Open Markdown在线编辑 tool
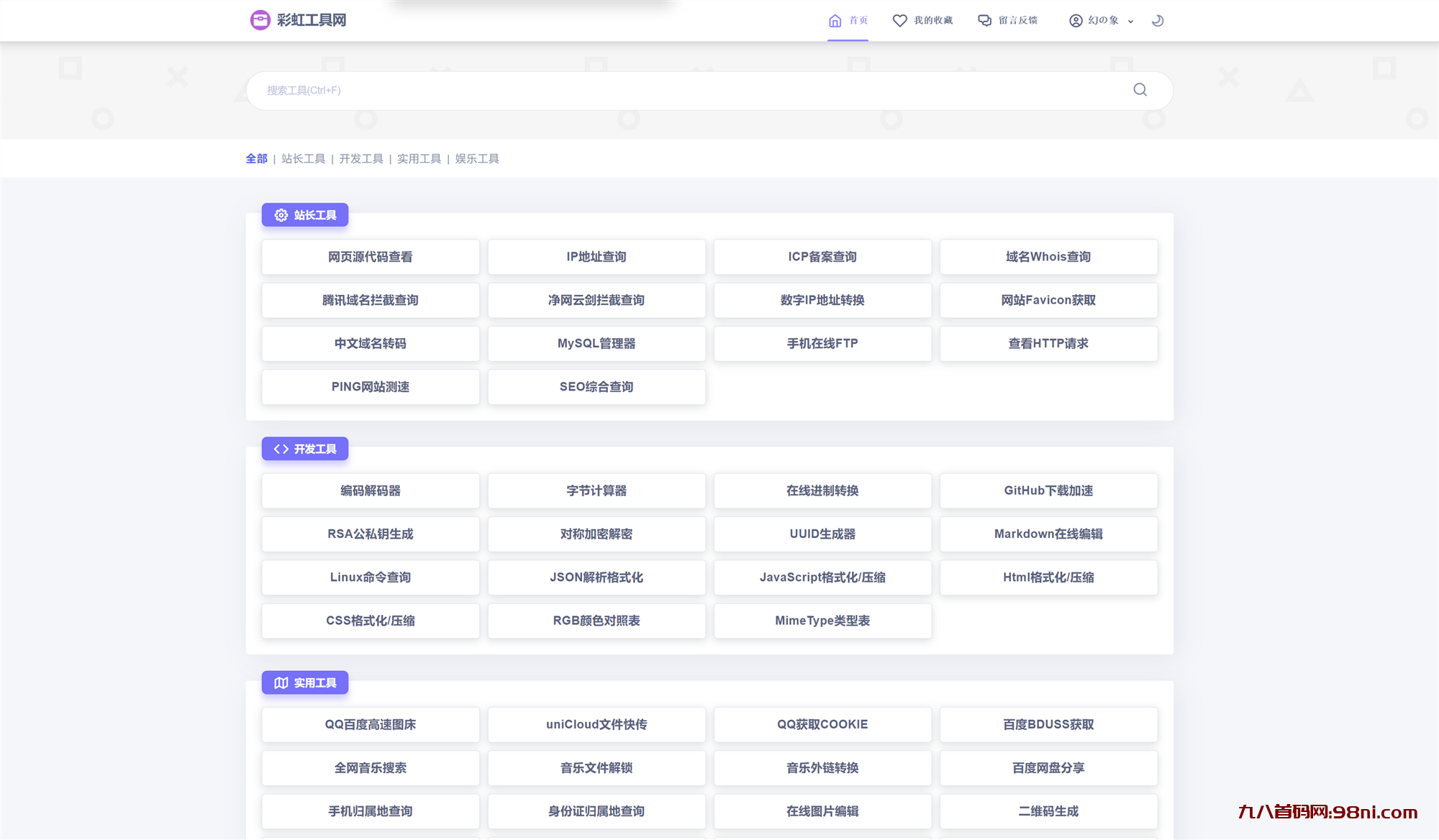 tap(1048, 534)
